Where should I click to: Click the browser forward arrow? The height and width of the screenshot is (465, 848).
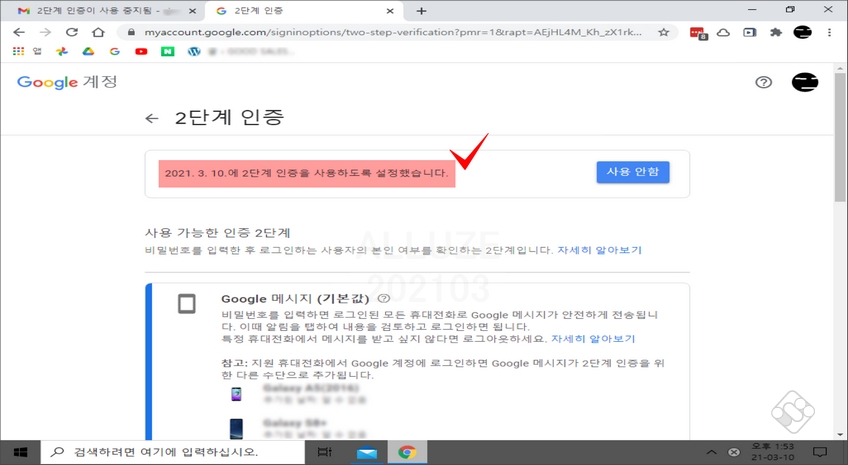click(x=45, y=32)
